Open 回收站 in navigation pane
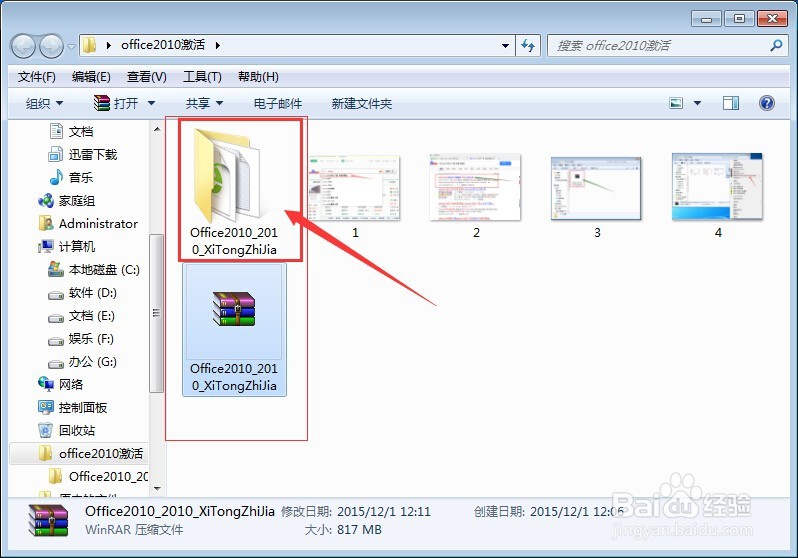The width and height of the screenshot is (798, 558). (x=67, y=430)
